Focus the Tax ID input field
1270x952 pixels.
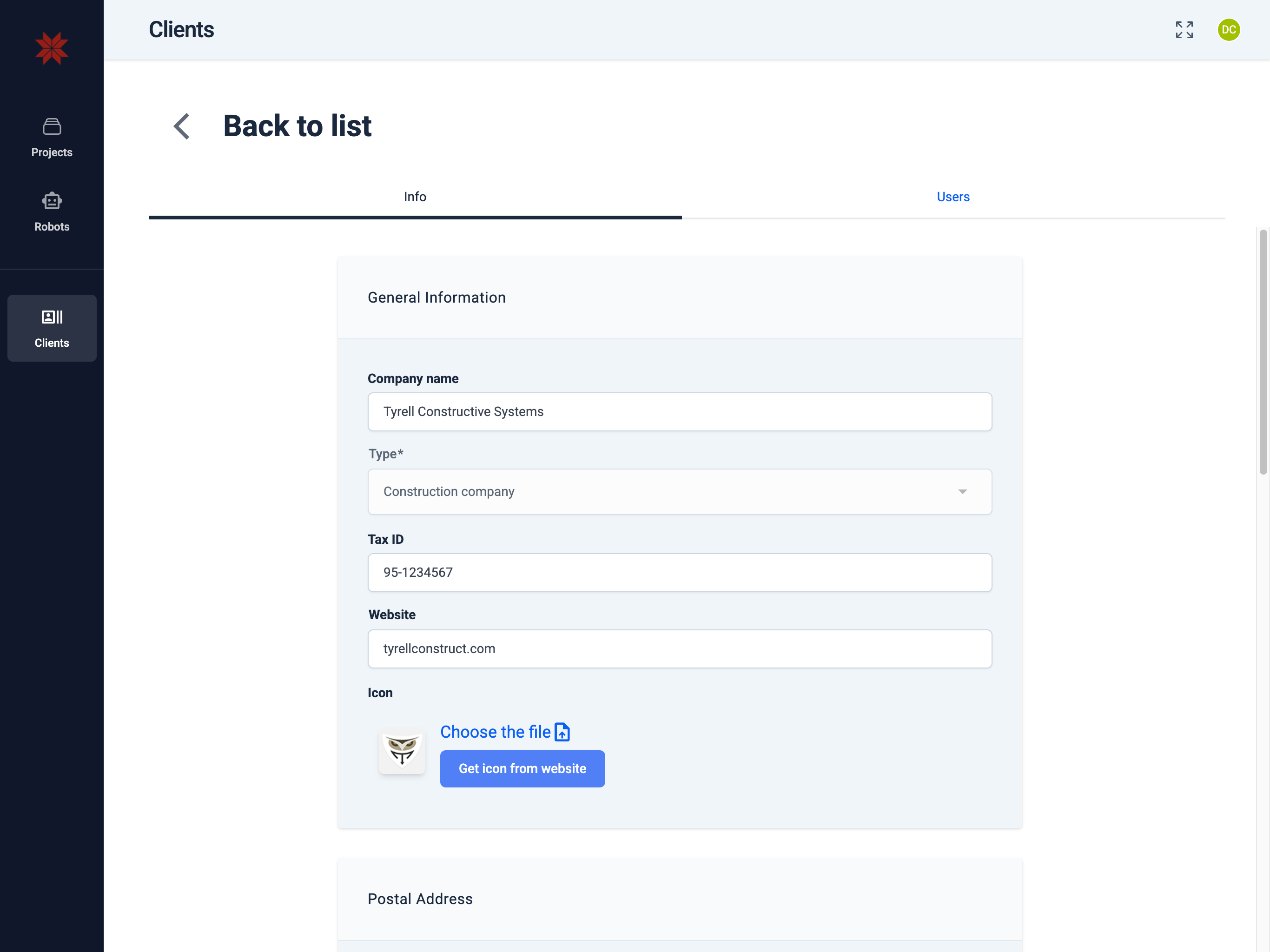[x=679, y=573]
